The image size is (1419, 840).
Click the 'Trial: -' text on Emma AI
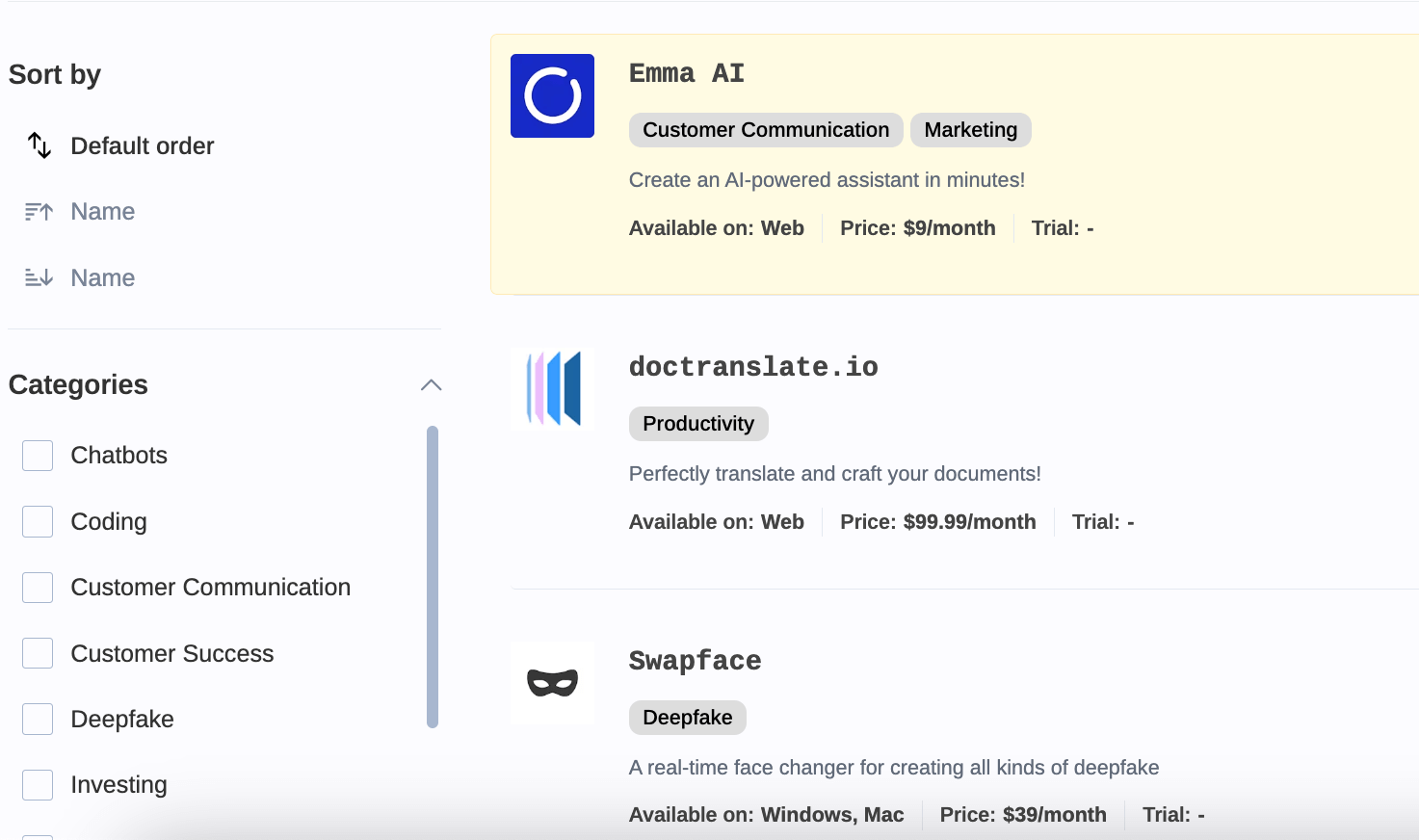point(1063,228)
